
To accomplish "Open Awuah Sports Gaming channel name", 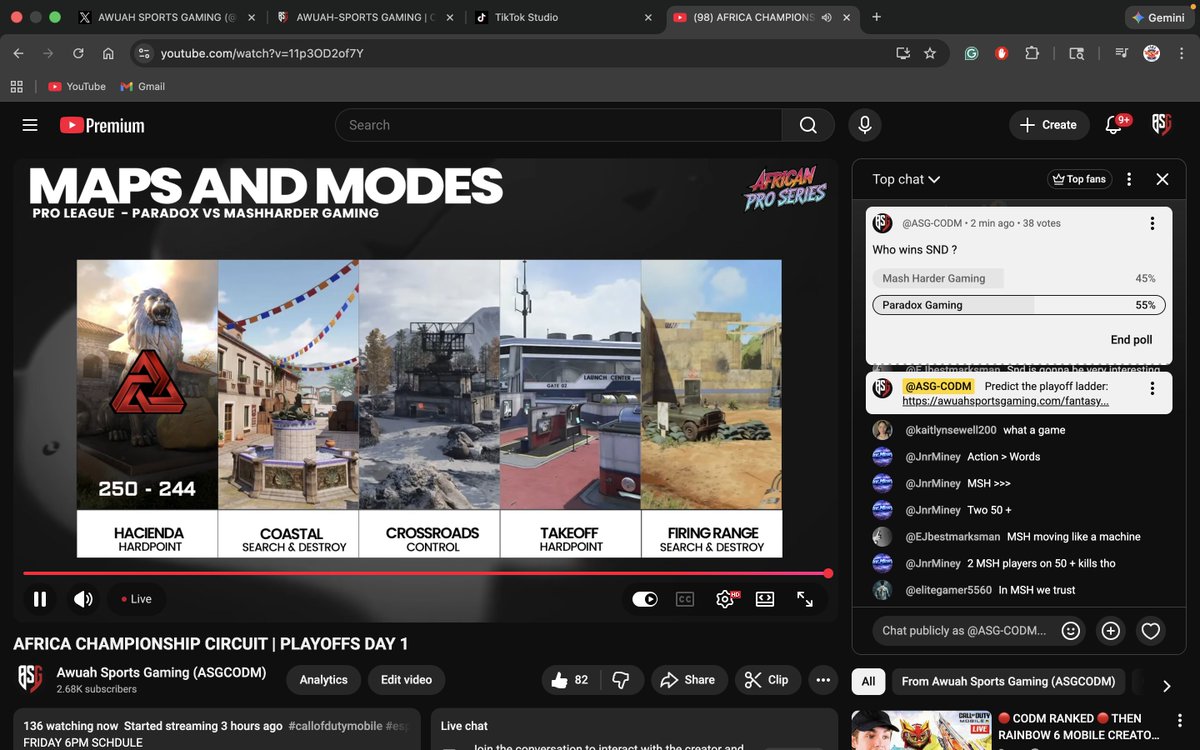I will click(161, 672).
